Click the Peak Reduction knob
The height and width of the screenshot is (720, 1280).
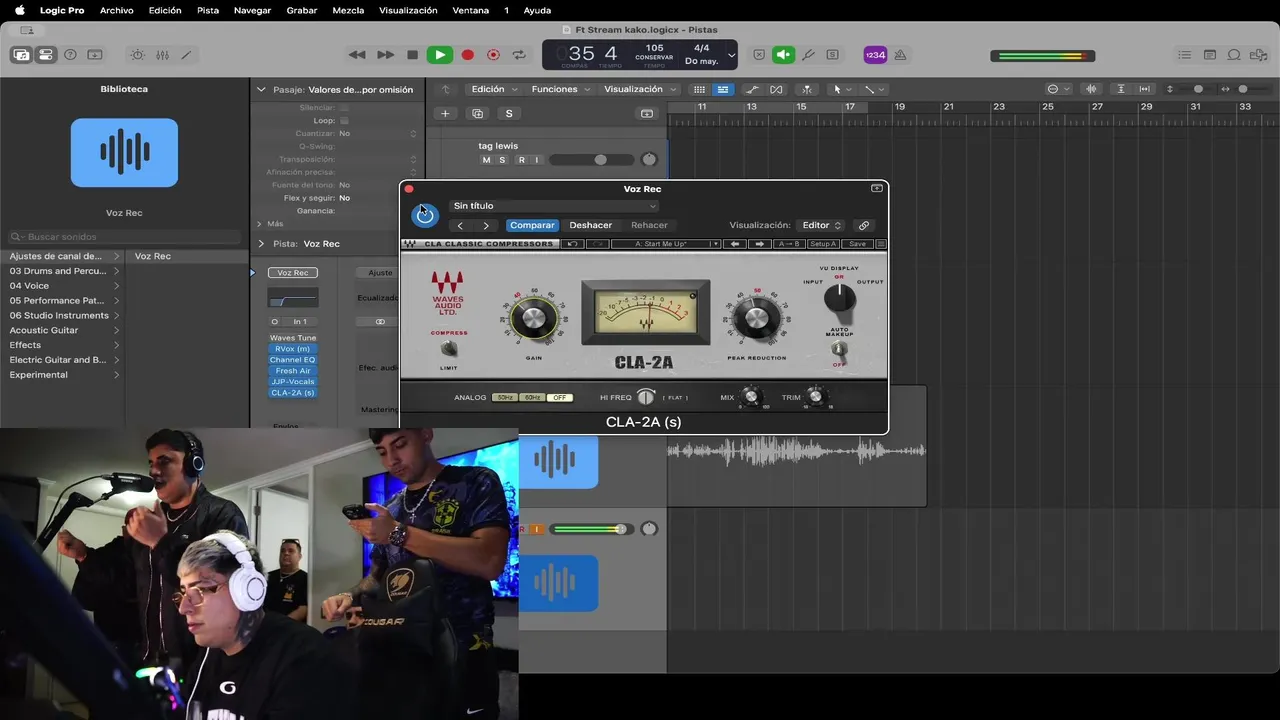tap(756, 319)
